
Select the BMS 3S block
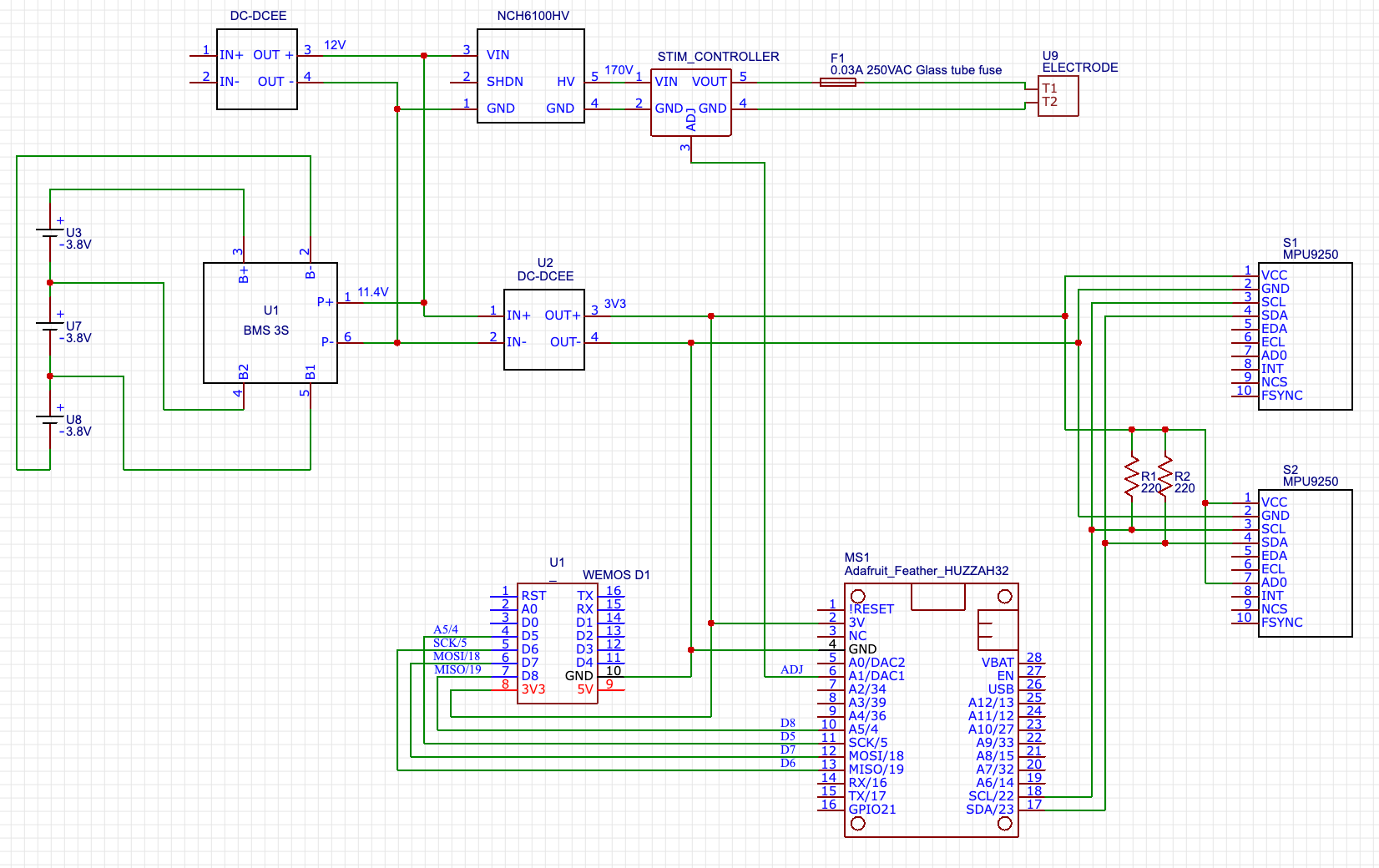270,323
